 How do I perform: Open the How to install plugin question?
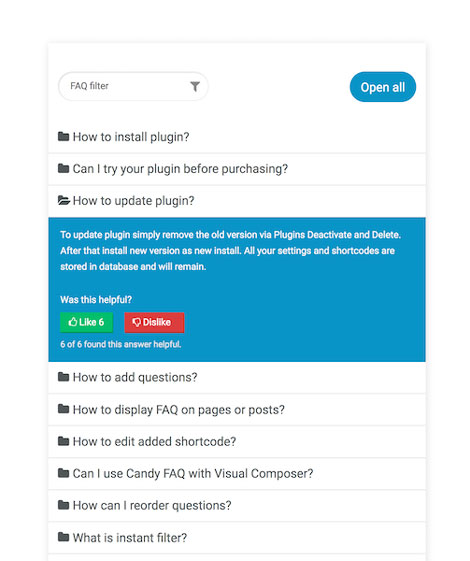[x=237, y=137]
